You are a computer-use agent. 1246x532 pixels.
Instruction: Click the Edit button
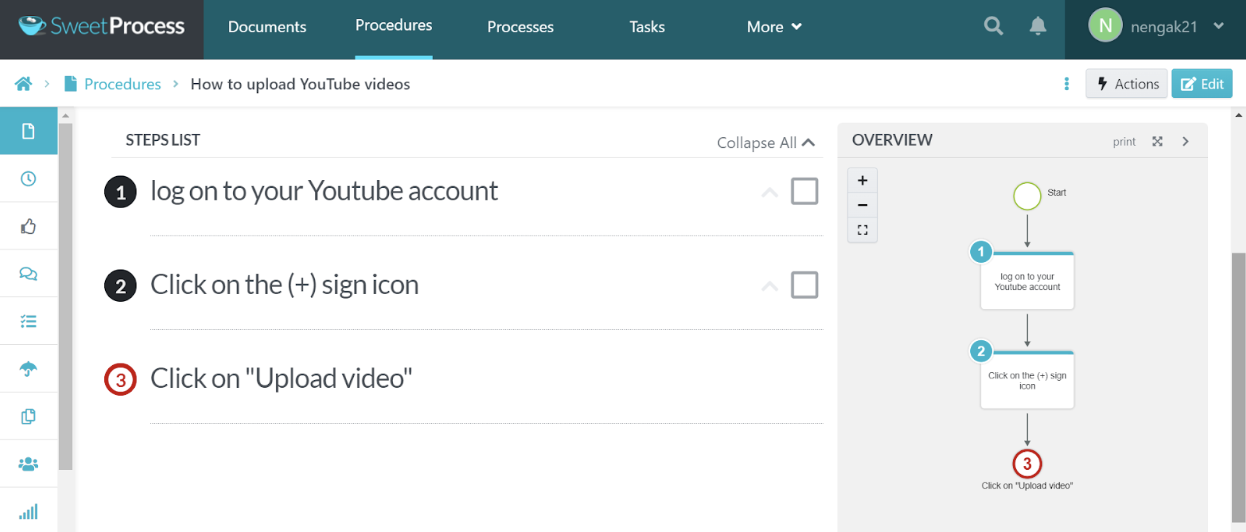[1201, 84]
